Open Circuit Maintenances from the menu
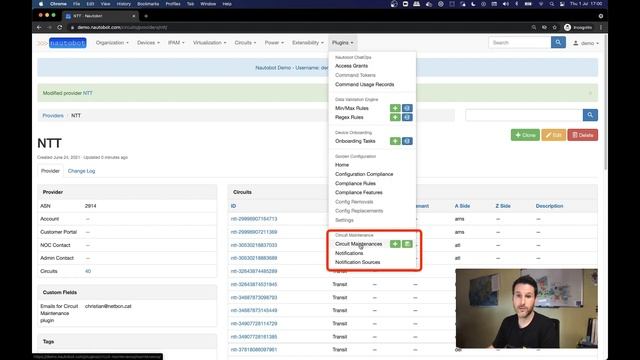The width and height of the screenshot is (640, 360). point(358,244)
